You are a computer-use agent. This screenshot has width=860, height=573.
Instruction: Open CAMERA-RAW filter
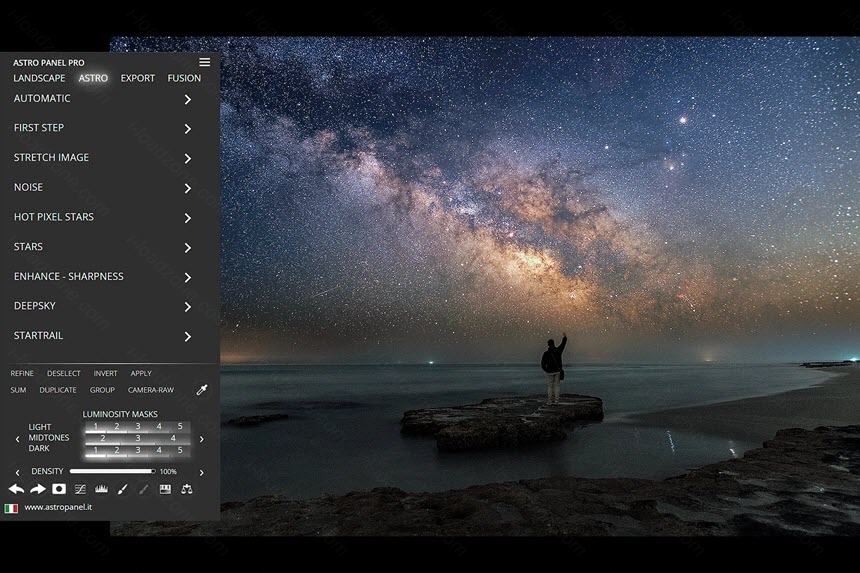151,390
